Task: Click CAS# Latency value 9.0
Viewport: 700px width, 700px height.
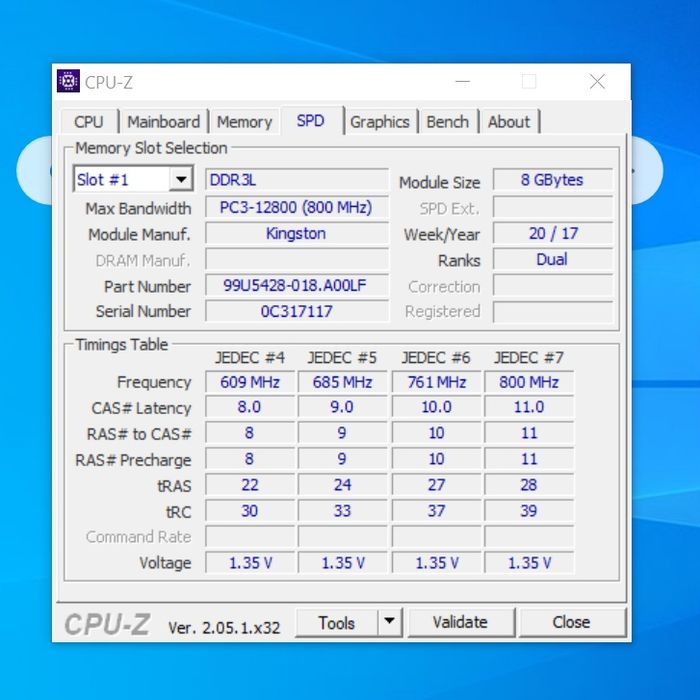Action: point(342,407)
